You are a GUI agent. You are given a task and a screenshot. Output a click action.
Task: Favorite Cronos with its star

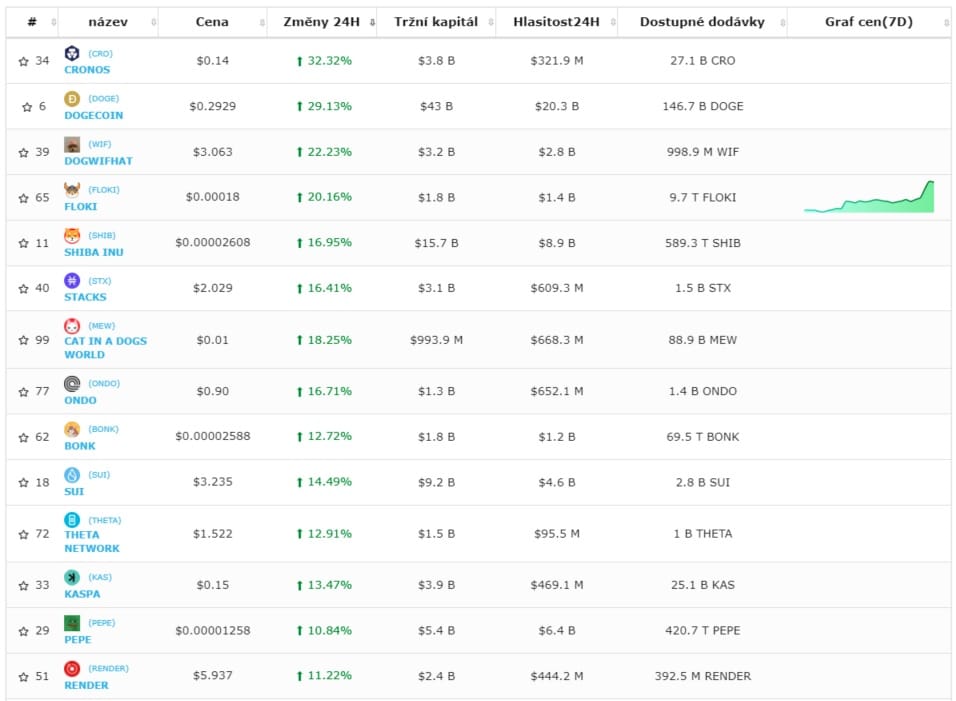(24, 61)
